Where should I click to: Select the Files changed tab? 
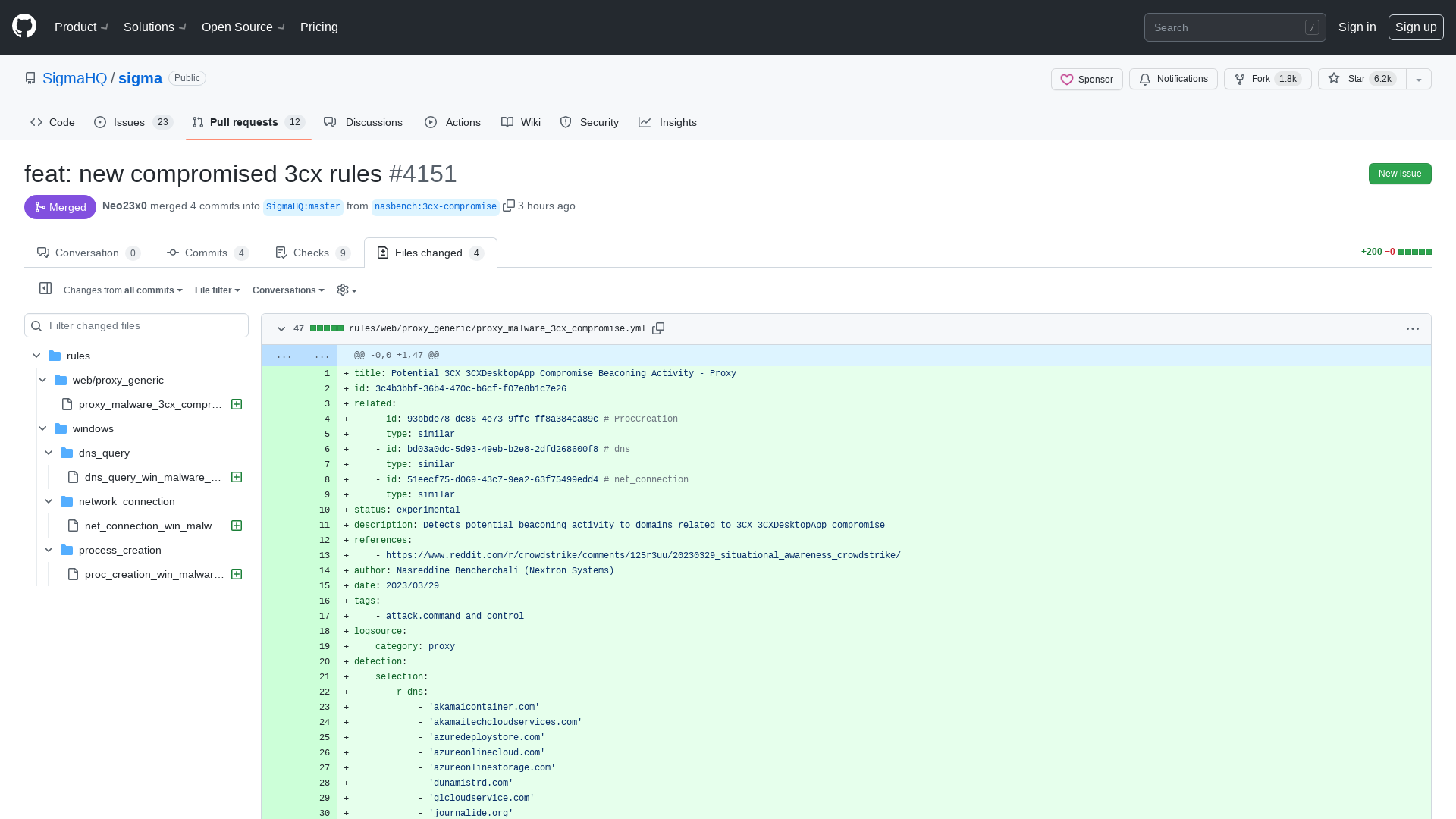point(430,251)
